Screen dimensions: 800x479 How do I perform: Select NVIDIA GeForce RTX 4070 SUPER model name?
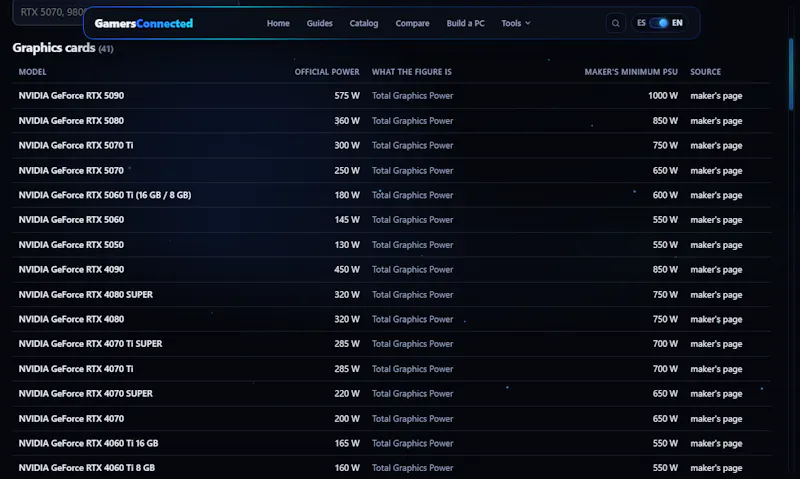[x=85, y=394]
